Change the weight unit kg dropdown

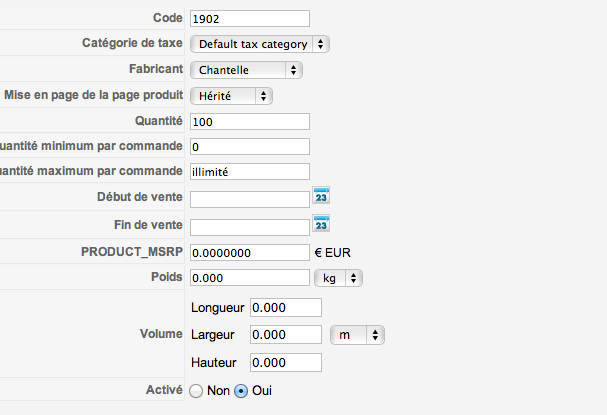(x=338, y=278)
